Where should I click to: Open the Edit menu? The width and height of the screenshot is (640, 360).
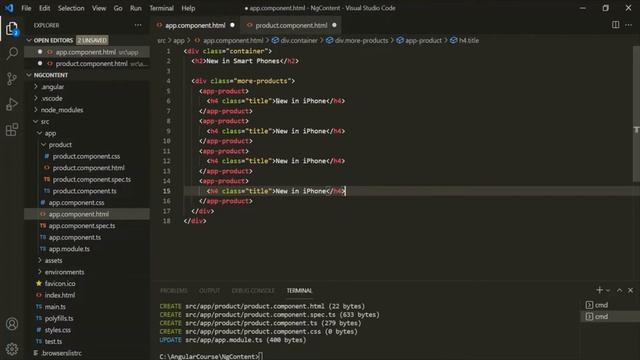coord(44,8)
